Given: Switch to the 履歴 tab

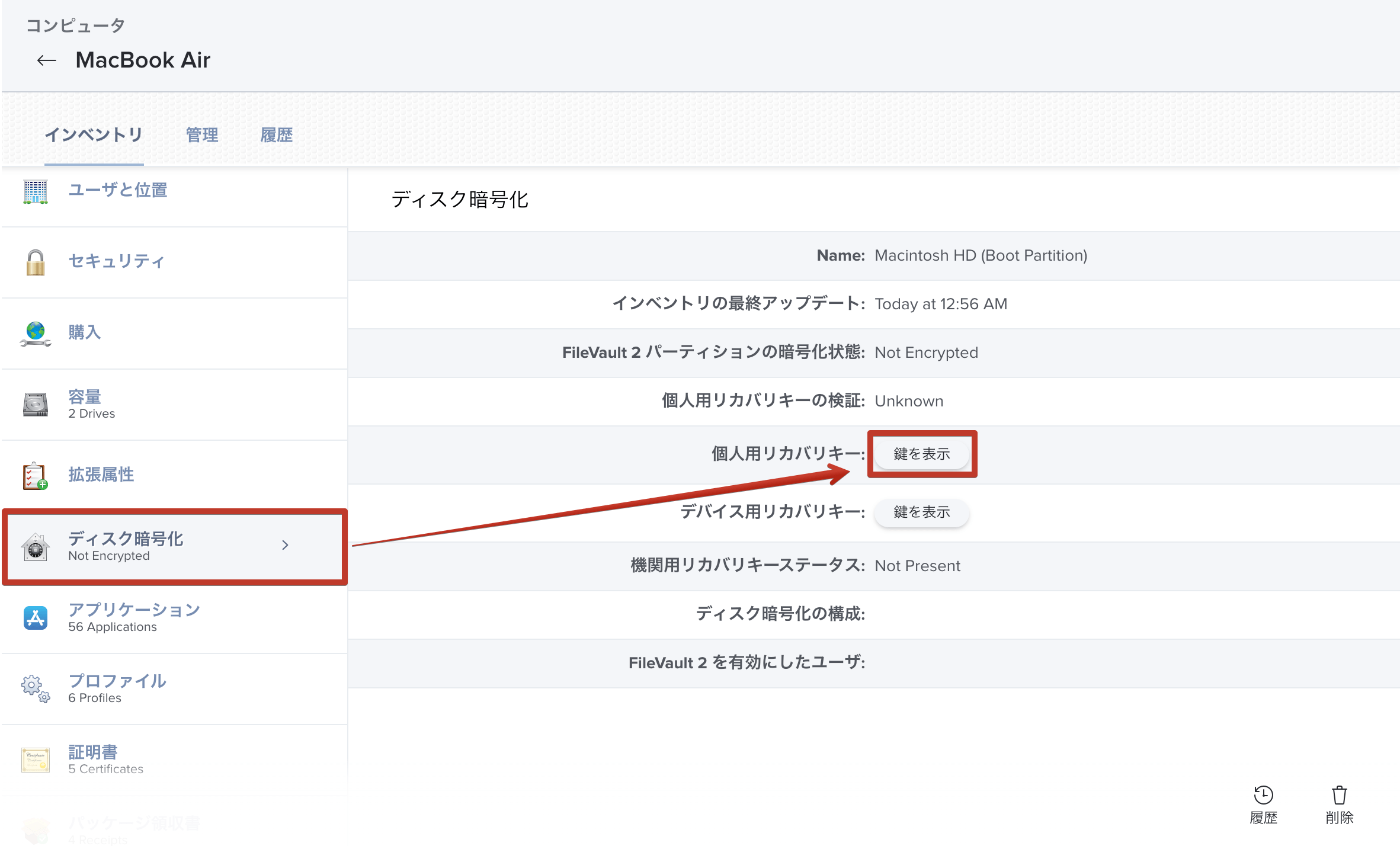Looking at the screenshot, I should coord(277,135).
